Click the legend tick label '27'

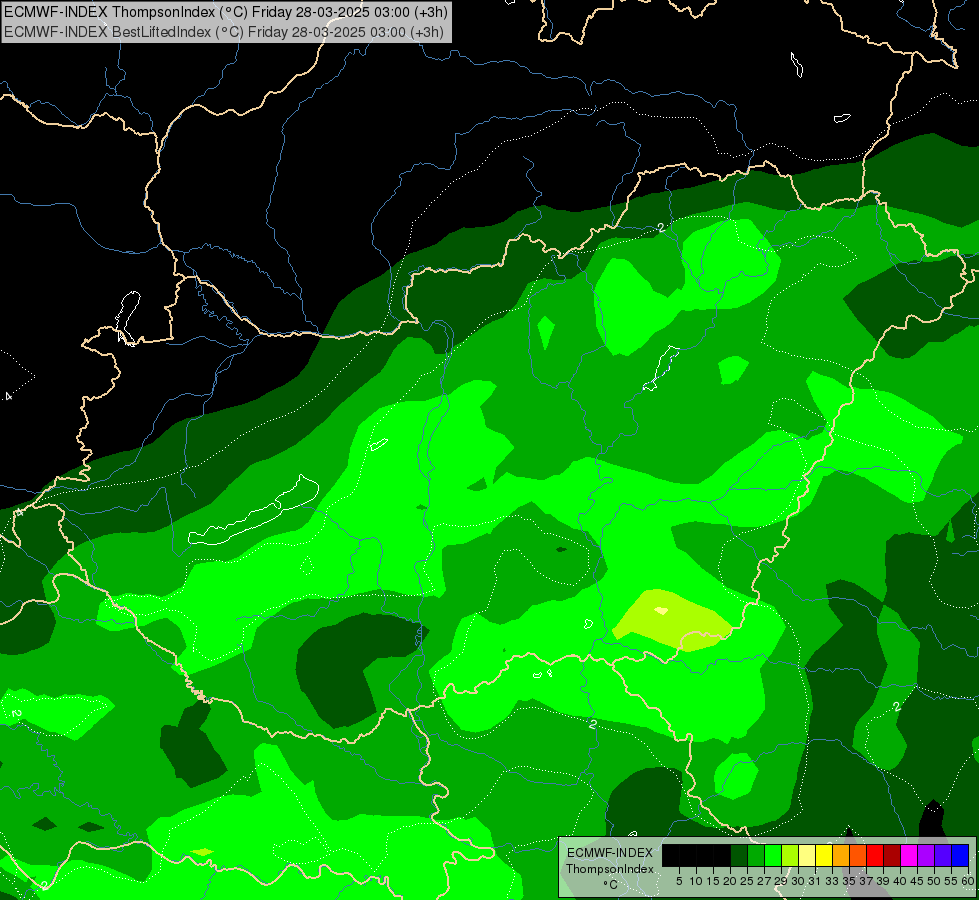click(x=764, y=881)
